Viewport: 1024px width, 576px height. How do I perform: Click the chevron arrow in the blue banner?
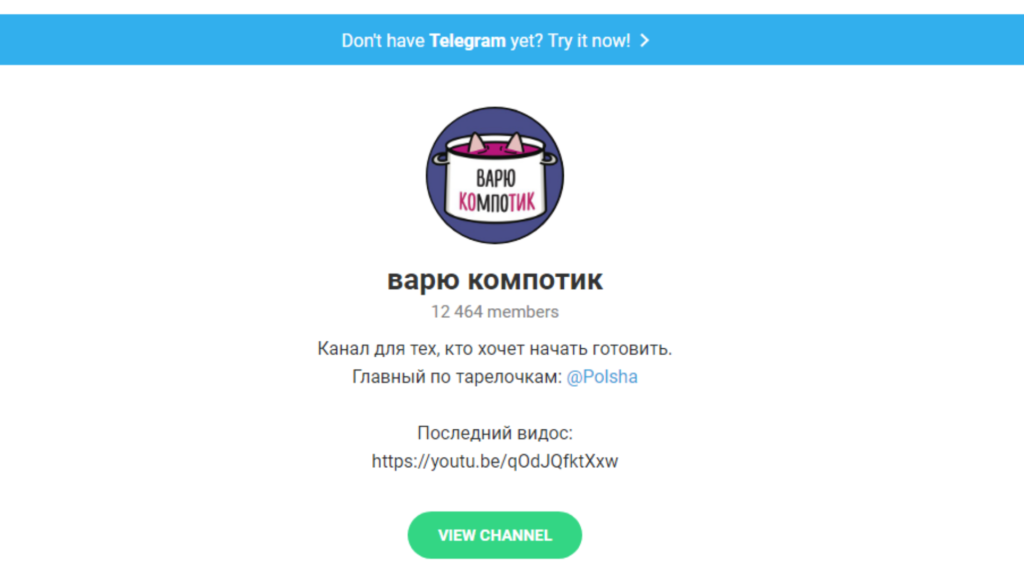coord(645,40)
